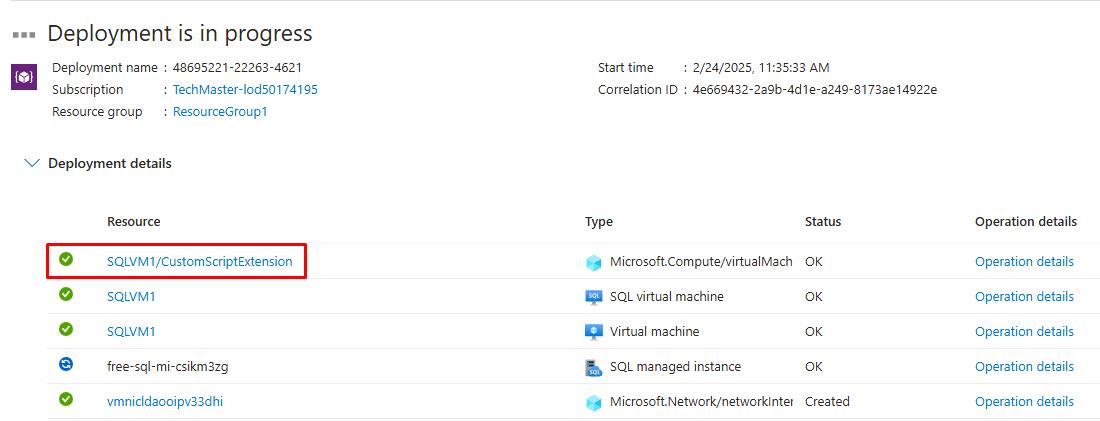Collapse the Deployment details section chevron
1100x421 pixels.
pyautogui.click(x=32, y=163)
